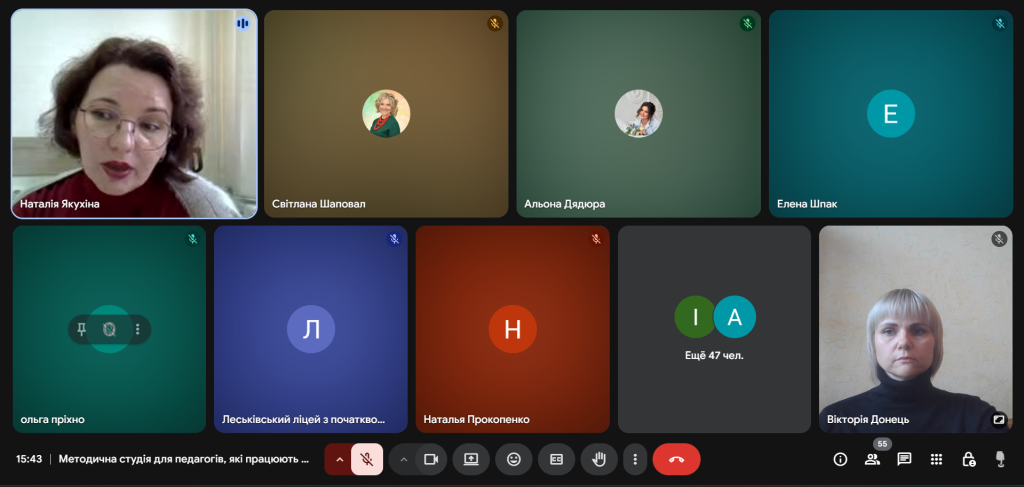Viewport: 1024px width, 487px height.
Task: Toggle closed captions
Action: (x=556, y=459)
